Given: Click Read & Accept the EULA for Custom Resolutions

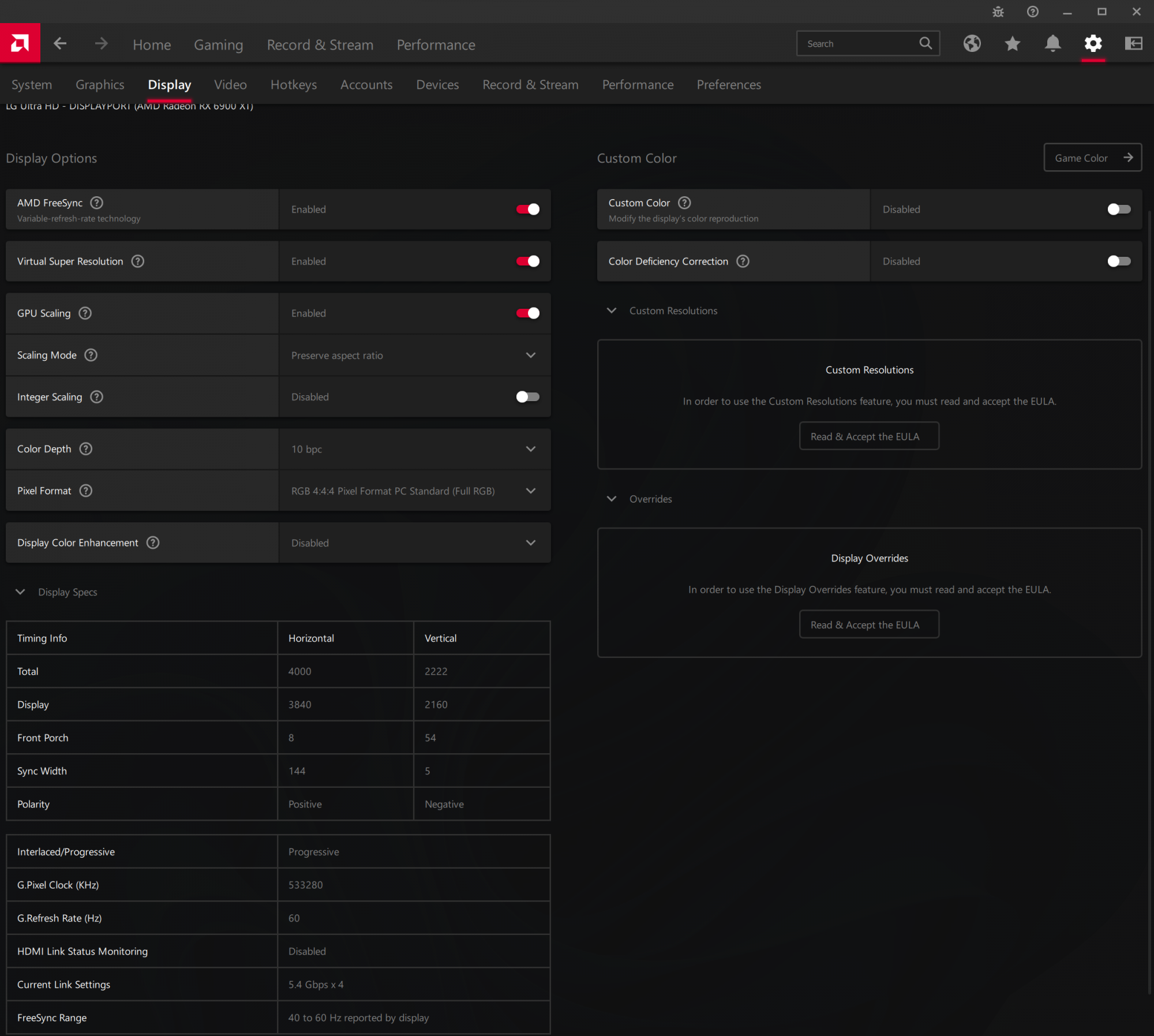Looking at the screenshot, I should (868, 437).
